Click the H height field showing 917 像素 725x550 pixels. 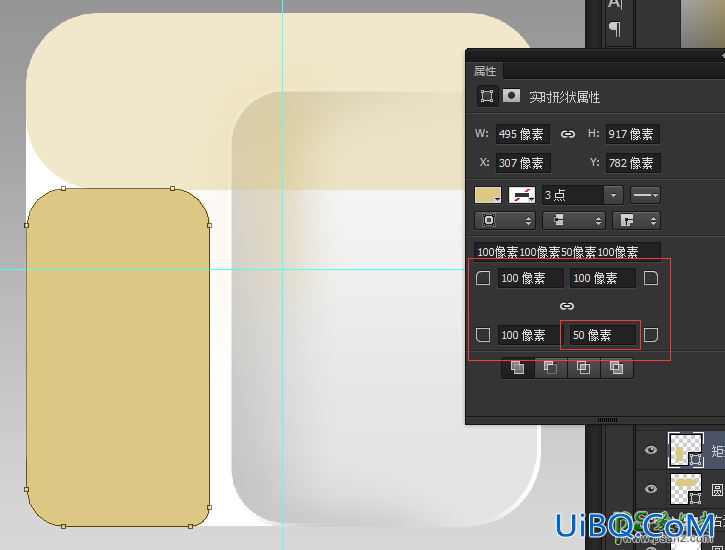[x=633, y=134]
